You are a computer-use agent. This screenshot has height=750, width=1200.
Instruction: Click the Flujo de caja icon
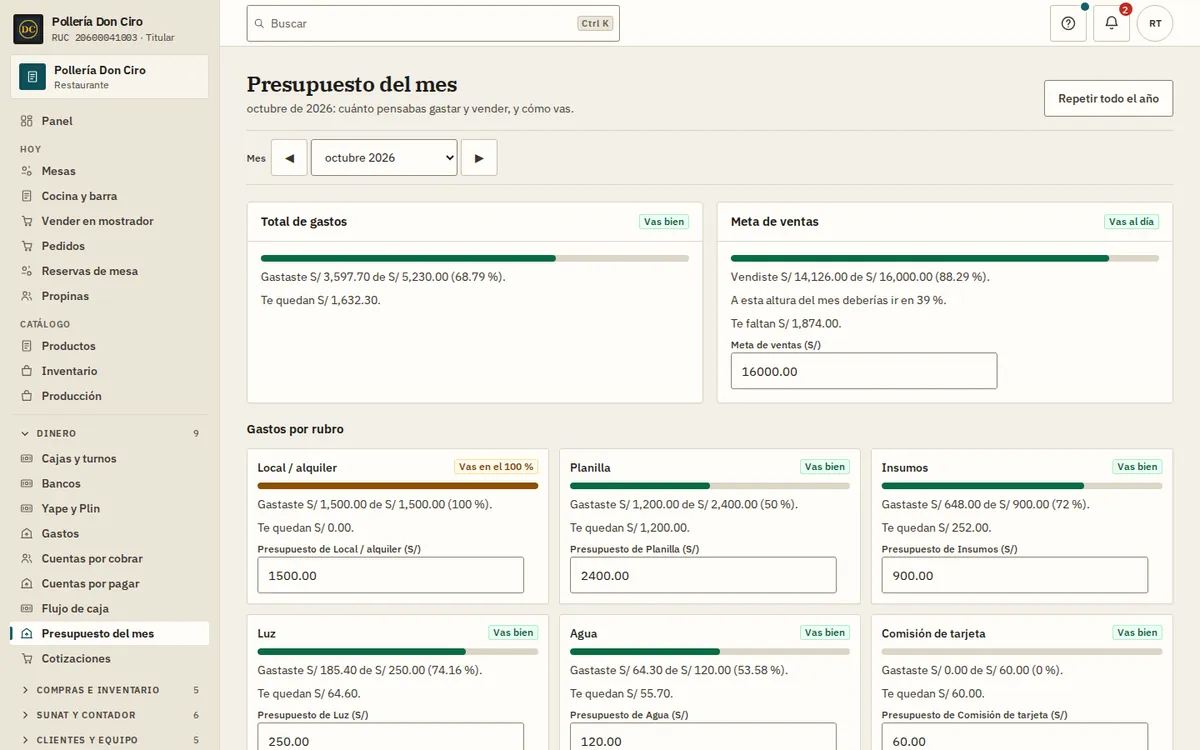[x=27, y=609]
